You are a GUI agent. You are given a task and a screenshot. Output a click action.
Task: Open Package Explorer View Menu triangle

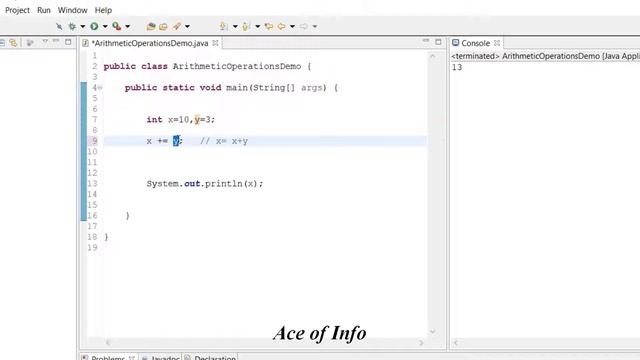coord(45,41)
